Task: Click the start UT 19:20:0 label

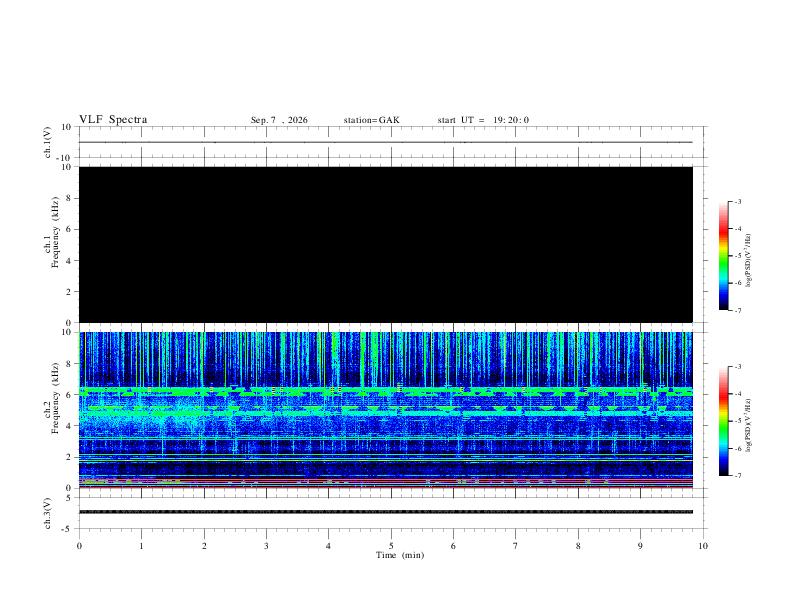Action: point(483,120)
